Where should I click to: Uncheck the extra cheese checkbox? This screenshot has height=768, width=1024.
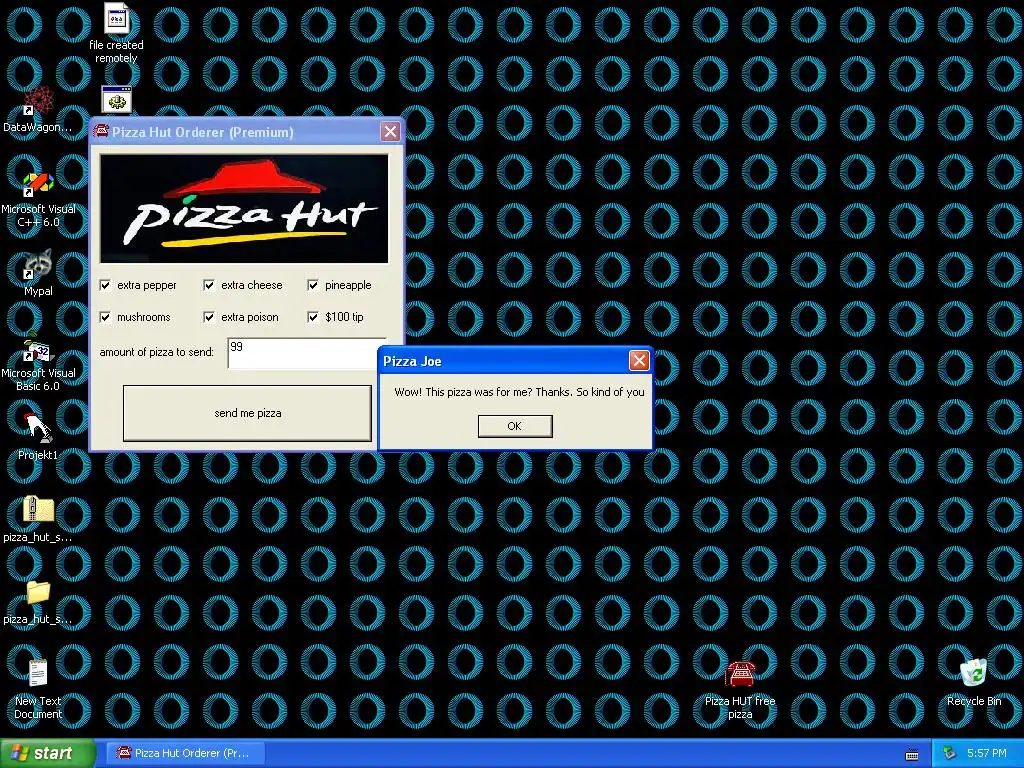tap(209, 285)
